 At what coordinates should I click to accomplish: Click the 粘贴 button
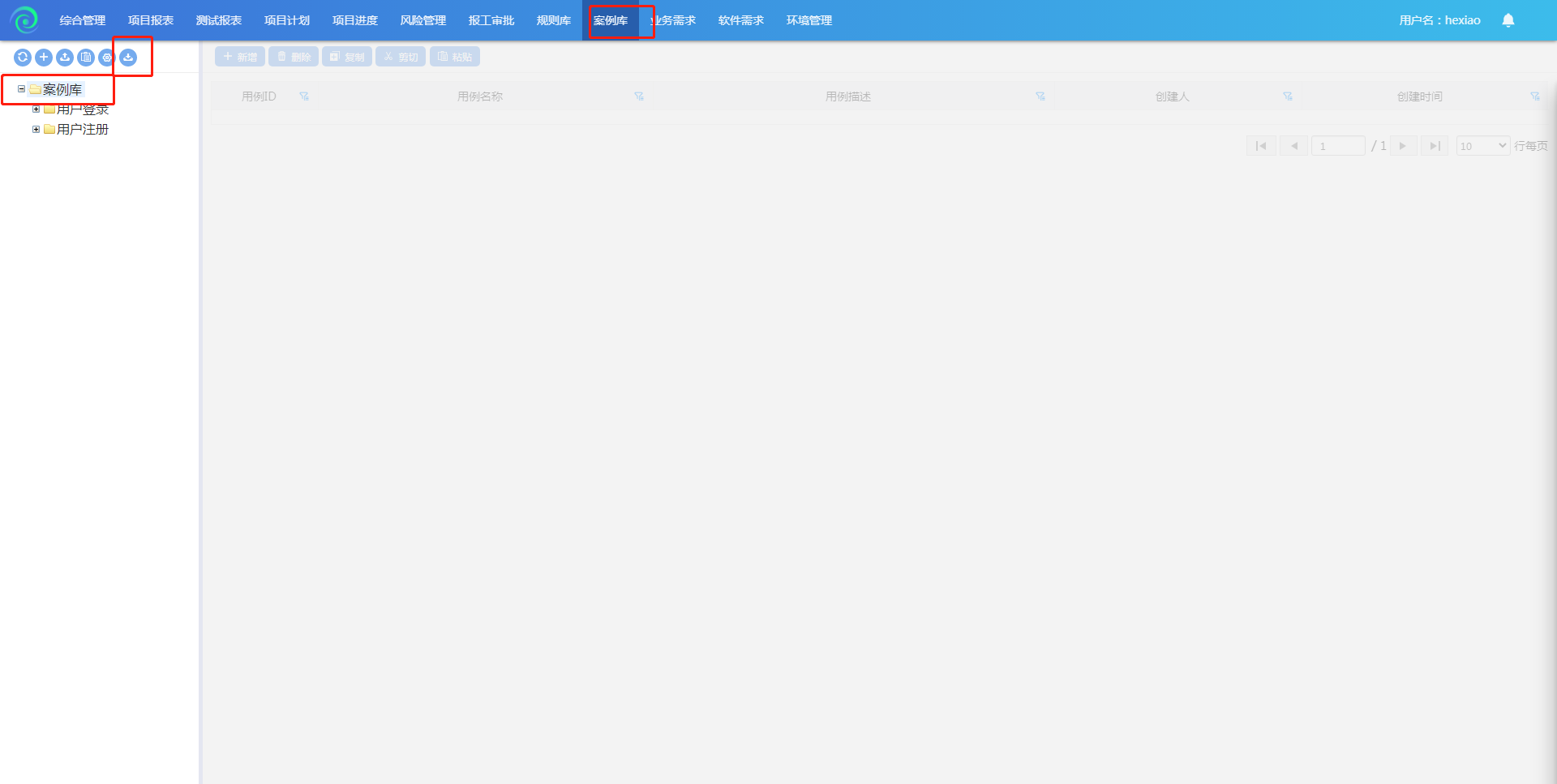click(455, 57)
